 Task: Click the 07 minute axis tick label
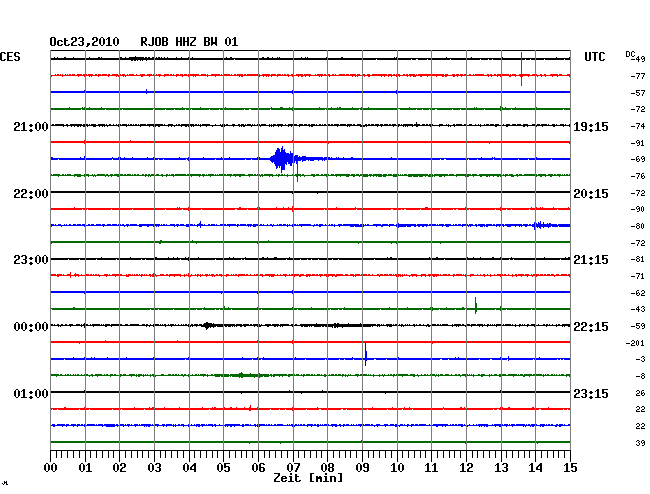click(x=293, y=468)
